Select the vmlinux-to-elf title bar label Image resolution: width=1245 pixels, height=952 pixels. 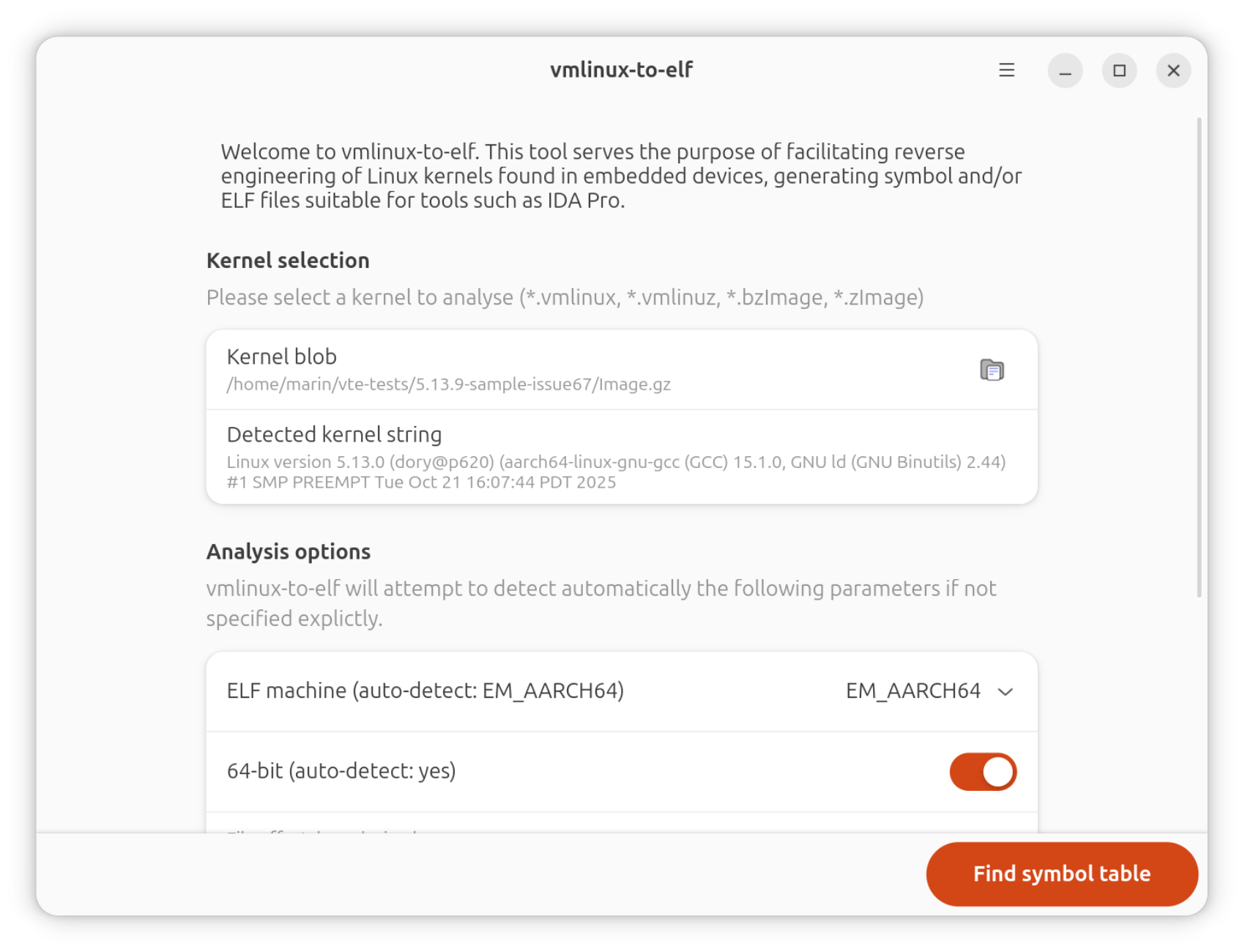(622, 69)
